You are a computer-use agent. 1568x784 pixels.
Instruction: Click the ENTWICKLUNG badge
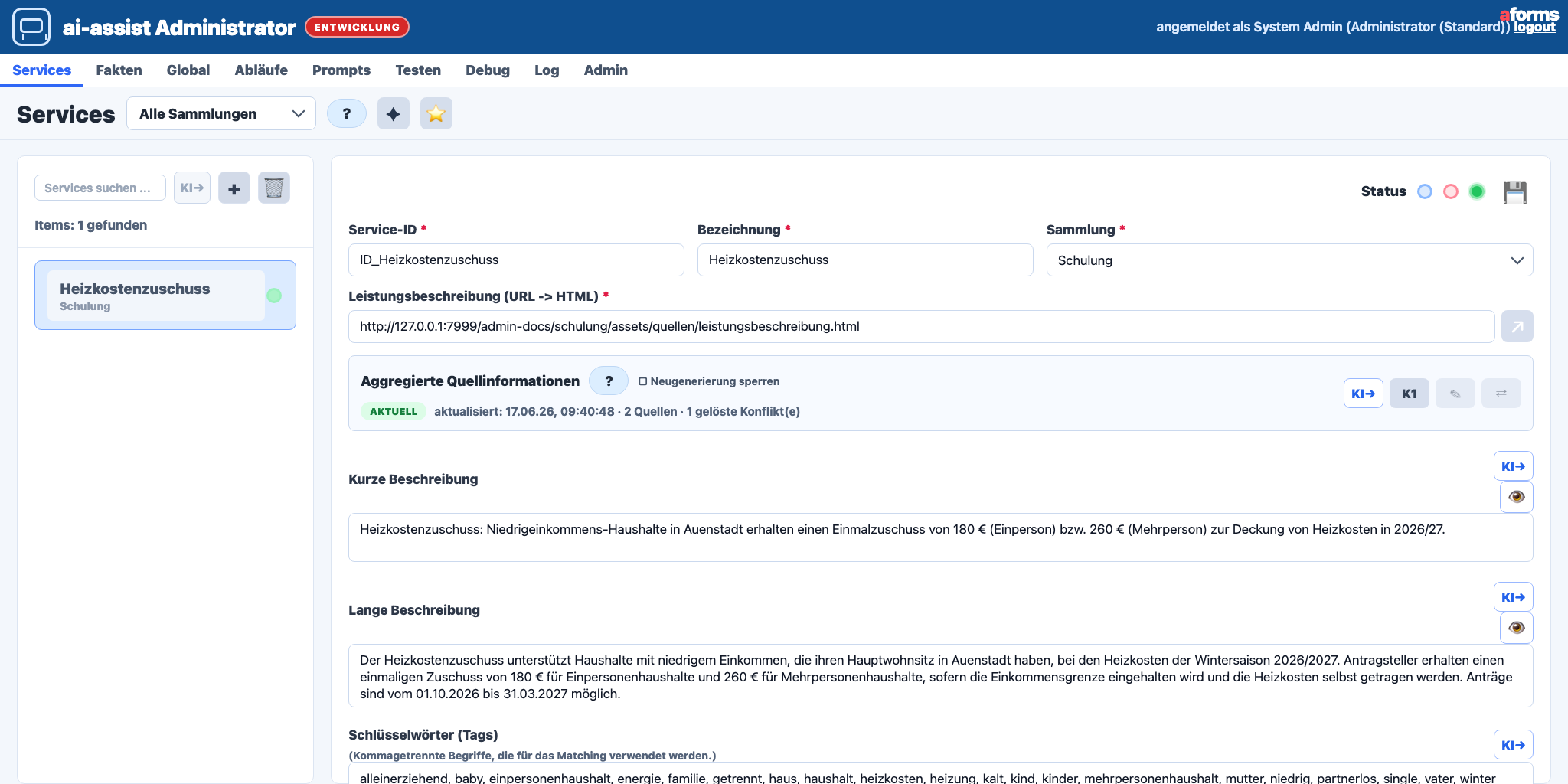pos(357,27)
